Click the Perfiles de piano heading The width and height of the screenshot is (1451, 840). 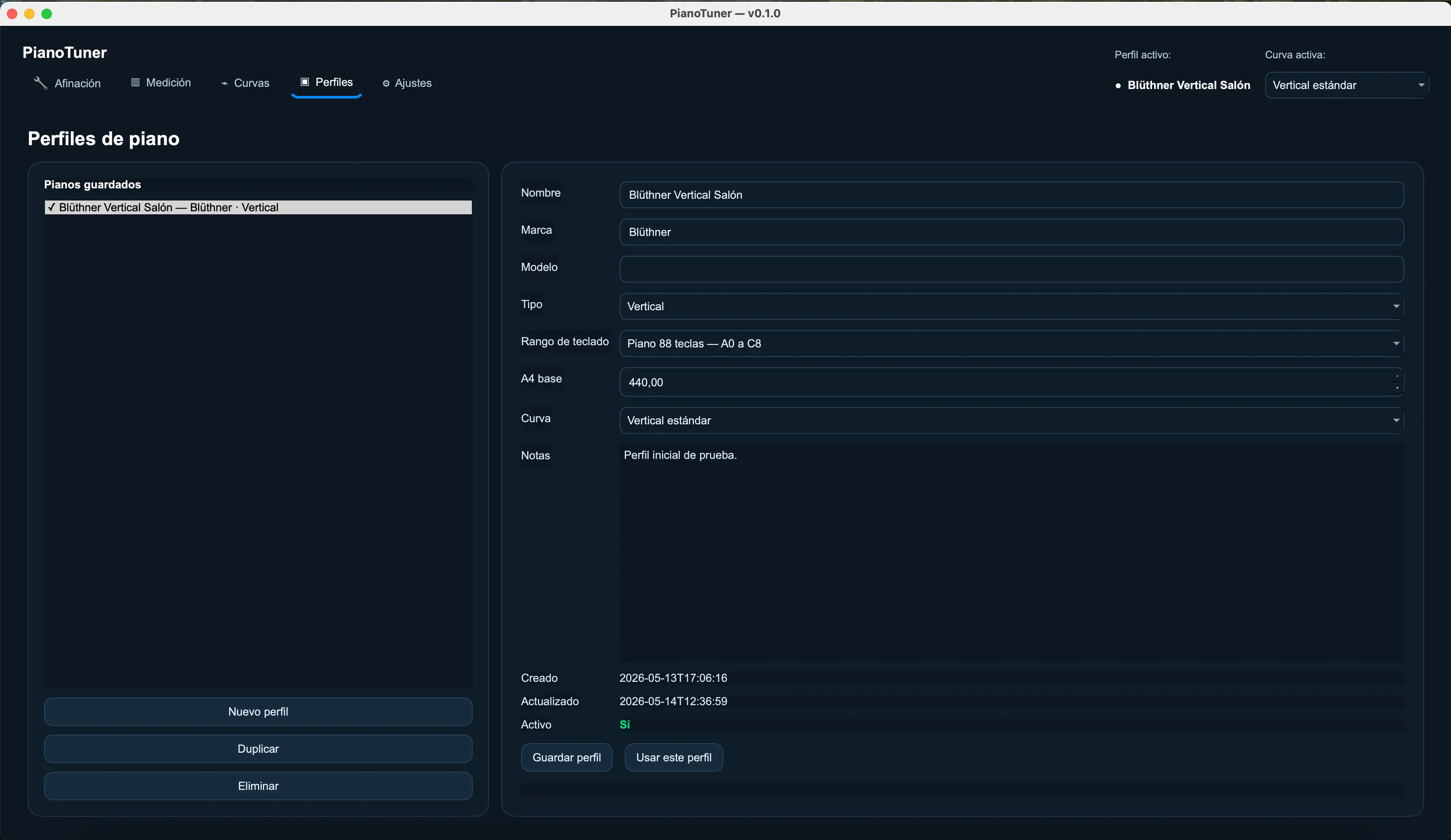[x=104, y=139]
